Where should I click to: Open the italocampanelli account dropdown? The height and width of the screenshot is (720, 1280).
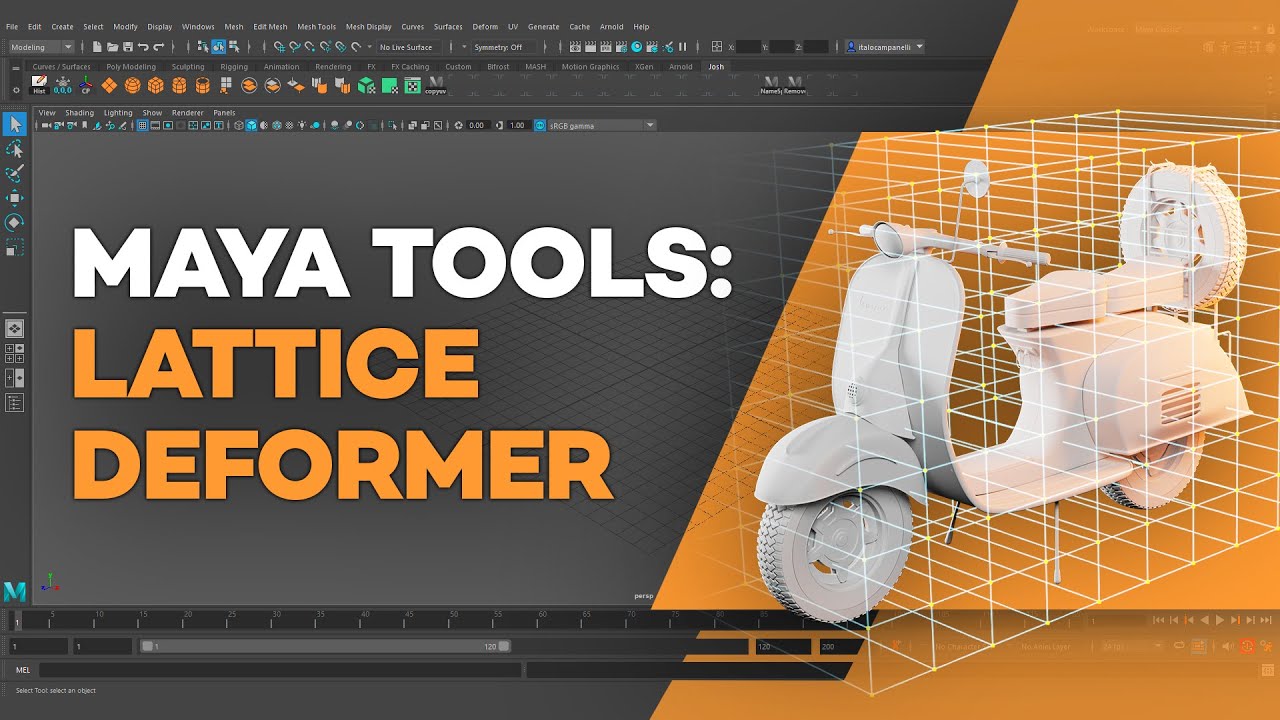coord(884,47)
